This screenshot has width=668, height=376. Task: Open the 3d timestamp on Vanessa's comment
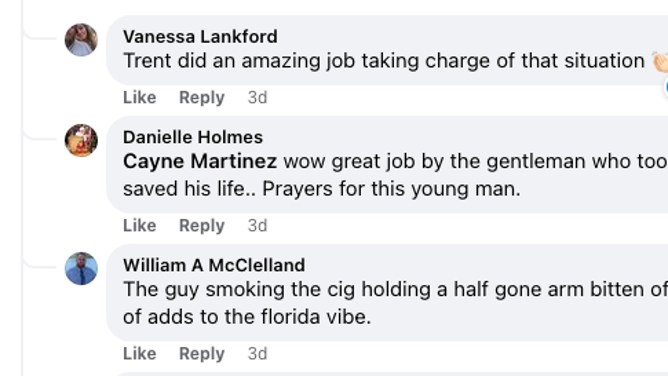pyautogui.click(x=257, y=98)
